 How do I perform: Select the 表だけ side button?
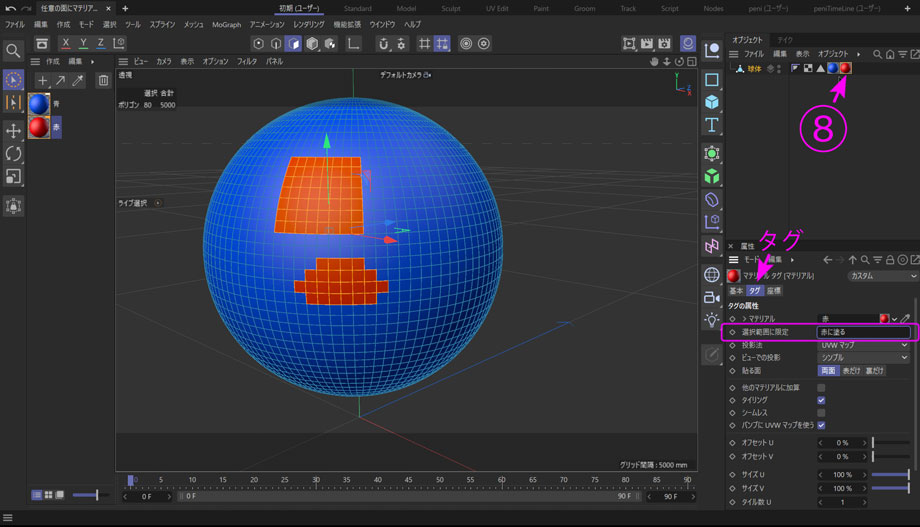(x=850, y=371)
